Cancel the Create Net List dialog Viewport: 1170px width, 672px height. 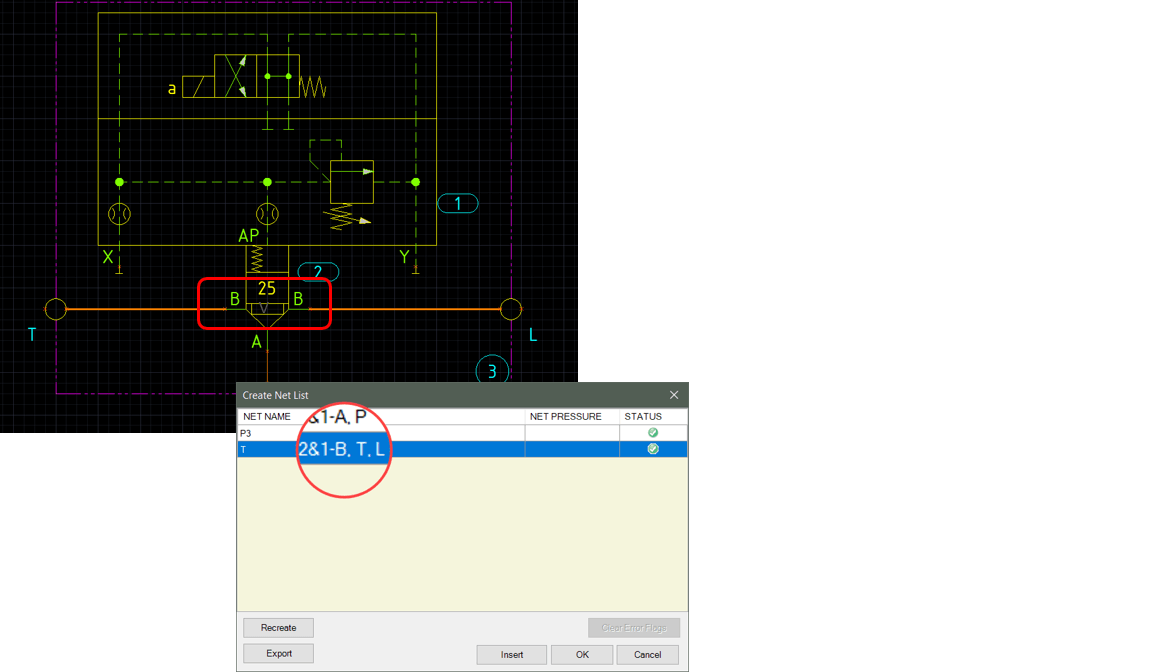647,654
